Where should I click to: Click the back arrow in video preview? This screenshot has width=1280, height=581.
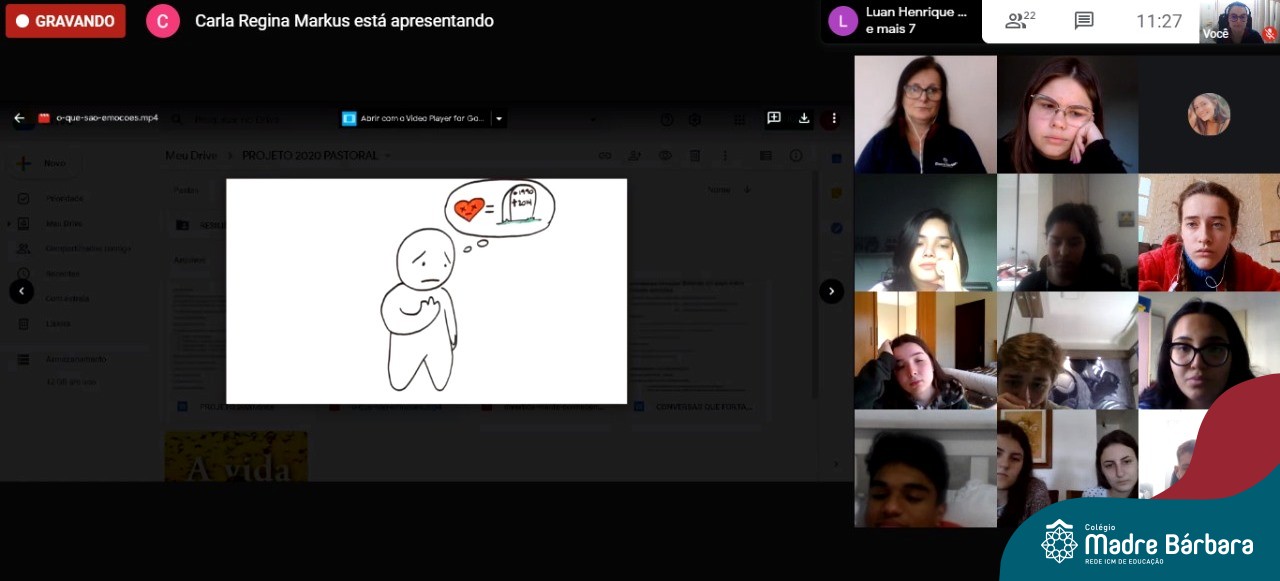(x=19, y=118)
